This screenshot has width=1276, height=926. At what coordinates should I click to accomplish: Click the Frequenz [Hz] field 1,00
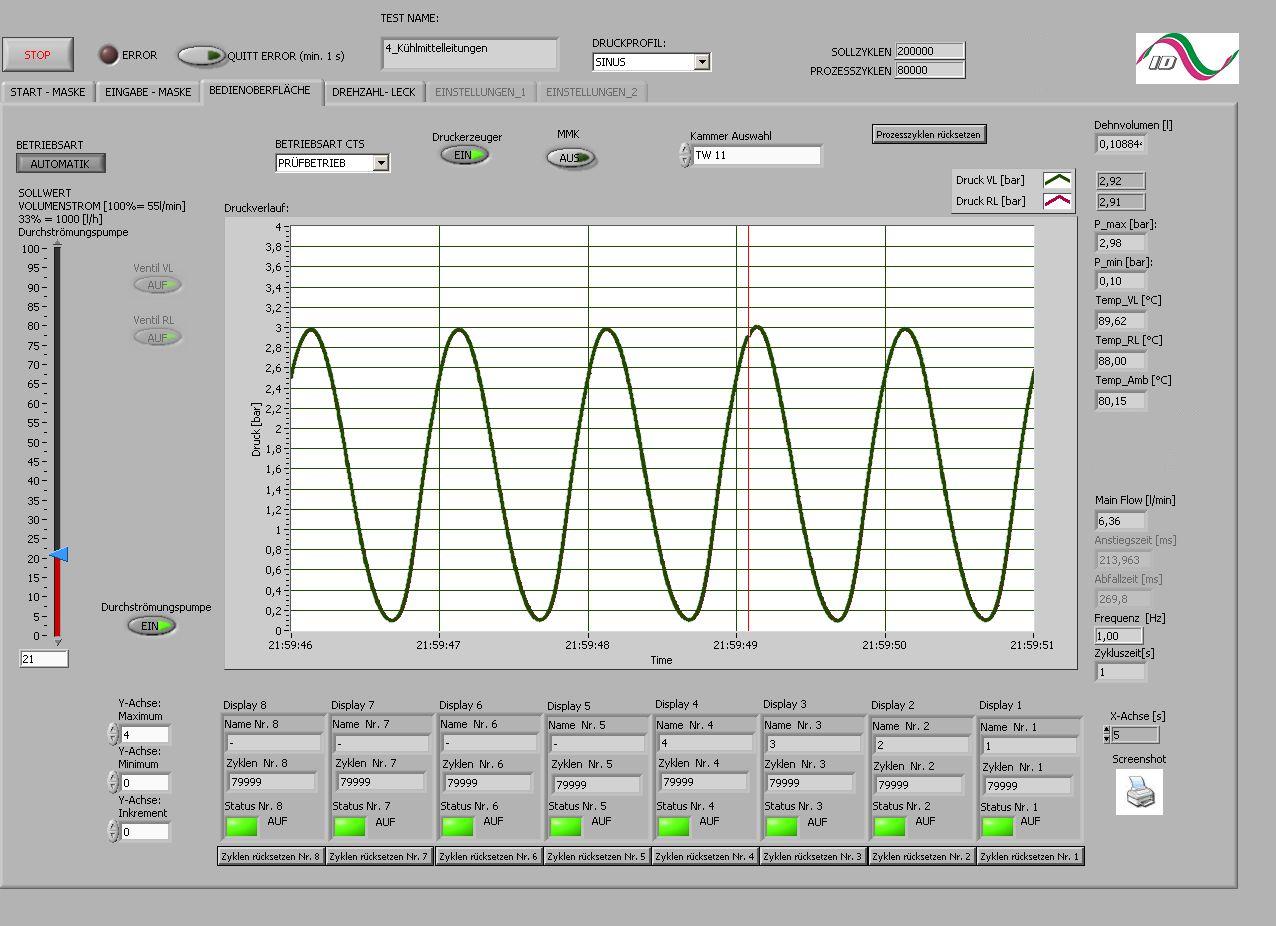(x=1120, y=636)
